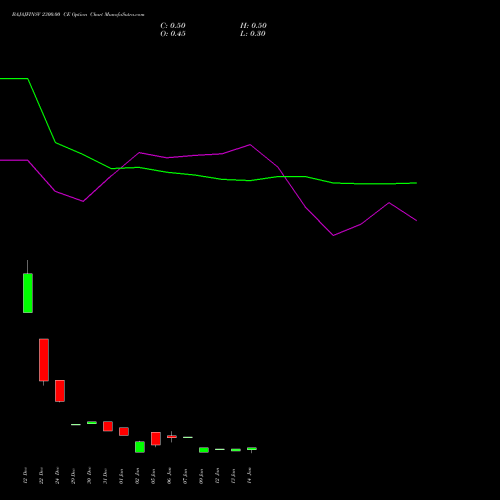Click the 07 Jan date label
This screenshot has height=500, width=500.
pyautogui.click(x=185, y=476)
